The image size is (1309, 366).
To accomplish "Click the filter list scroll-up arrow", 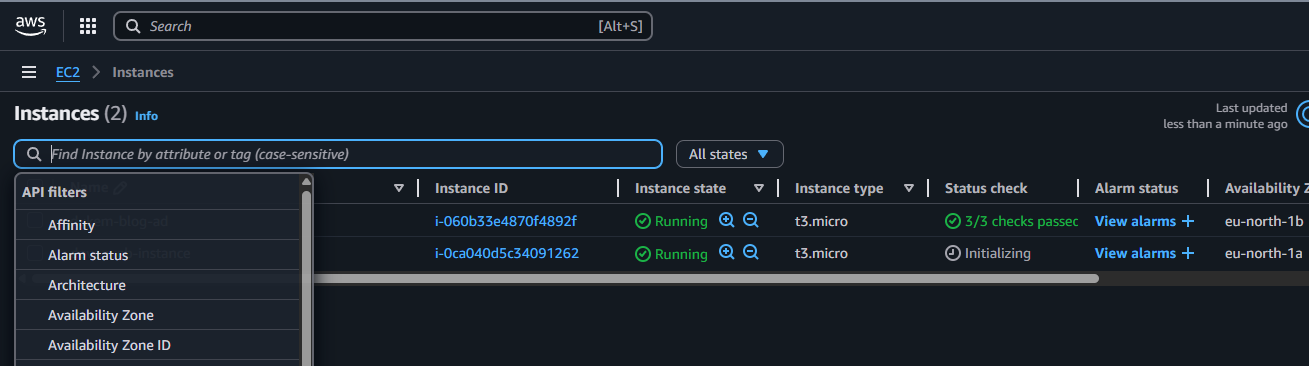I will tap(306, 181).
